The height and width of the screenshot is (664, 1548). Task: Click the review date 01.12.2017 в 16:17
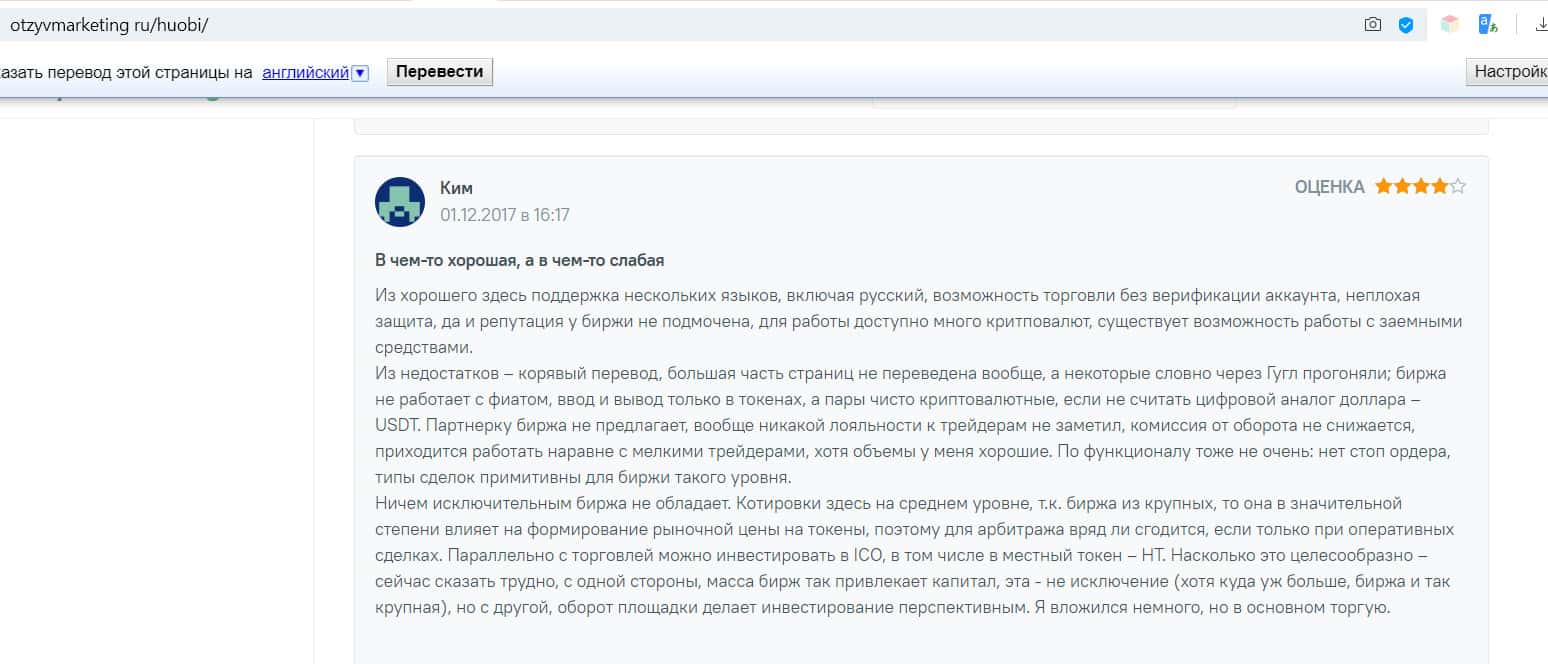[505, 215]
